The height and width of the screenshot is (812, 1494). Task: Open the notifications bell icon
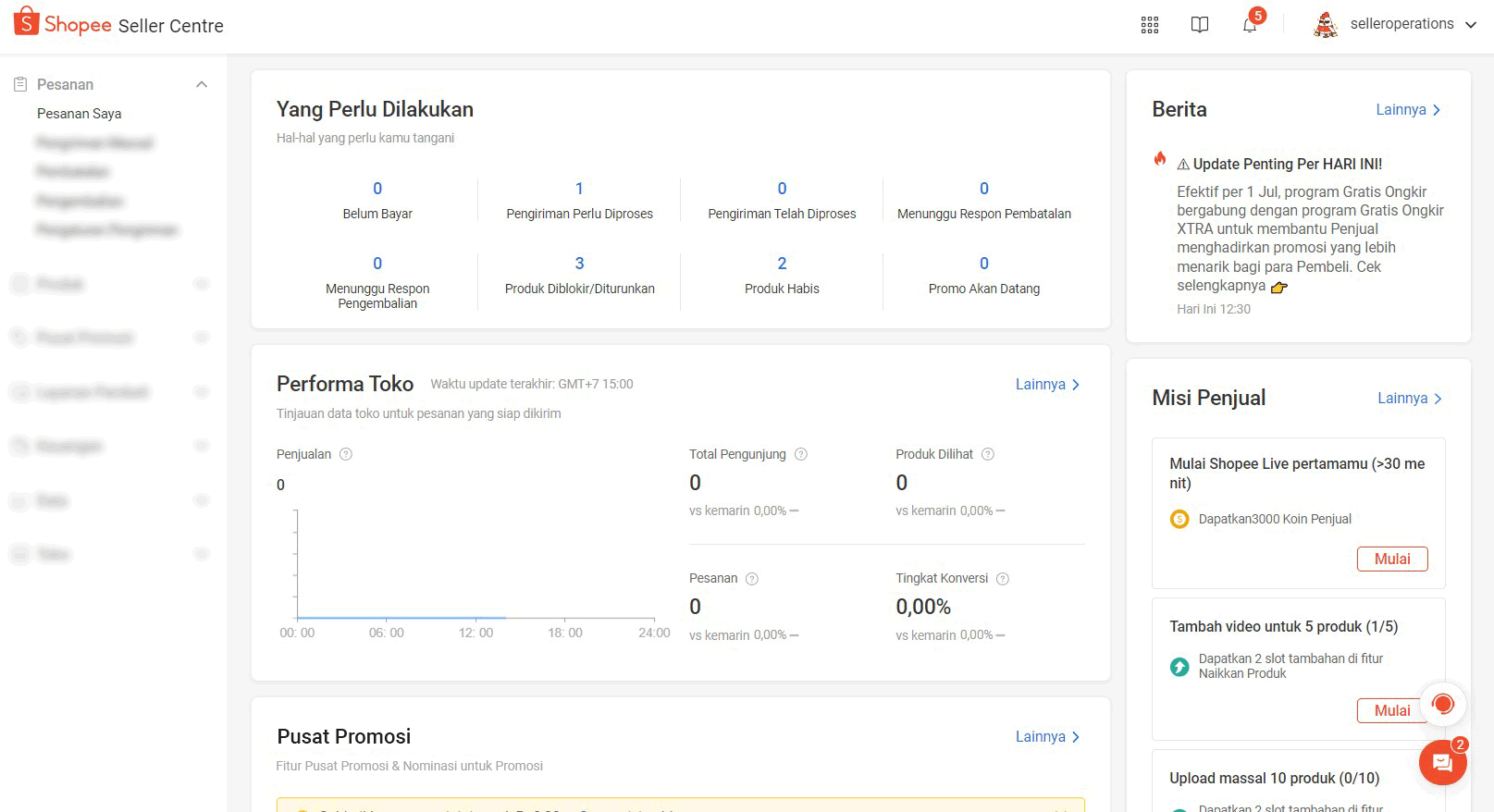1250,25
